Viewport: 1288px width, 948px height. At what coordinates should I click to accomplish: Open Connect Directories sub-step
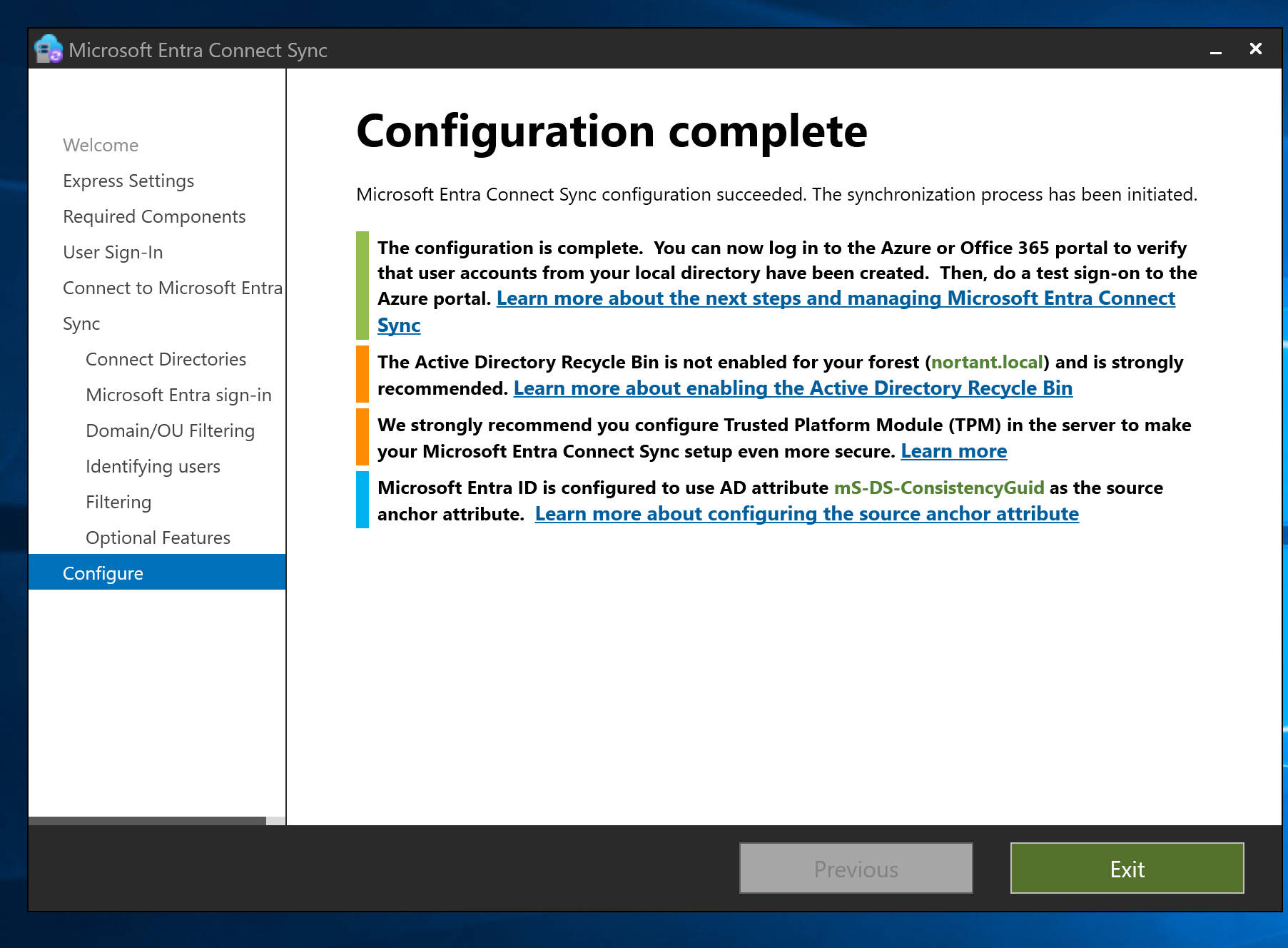pyautogui.click(x=166, y=359)
